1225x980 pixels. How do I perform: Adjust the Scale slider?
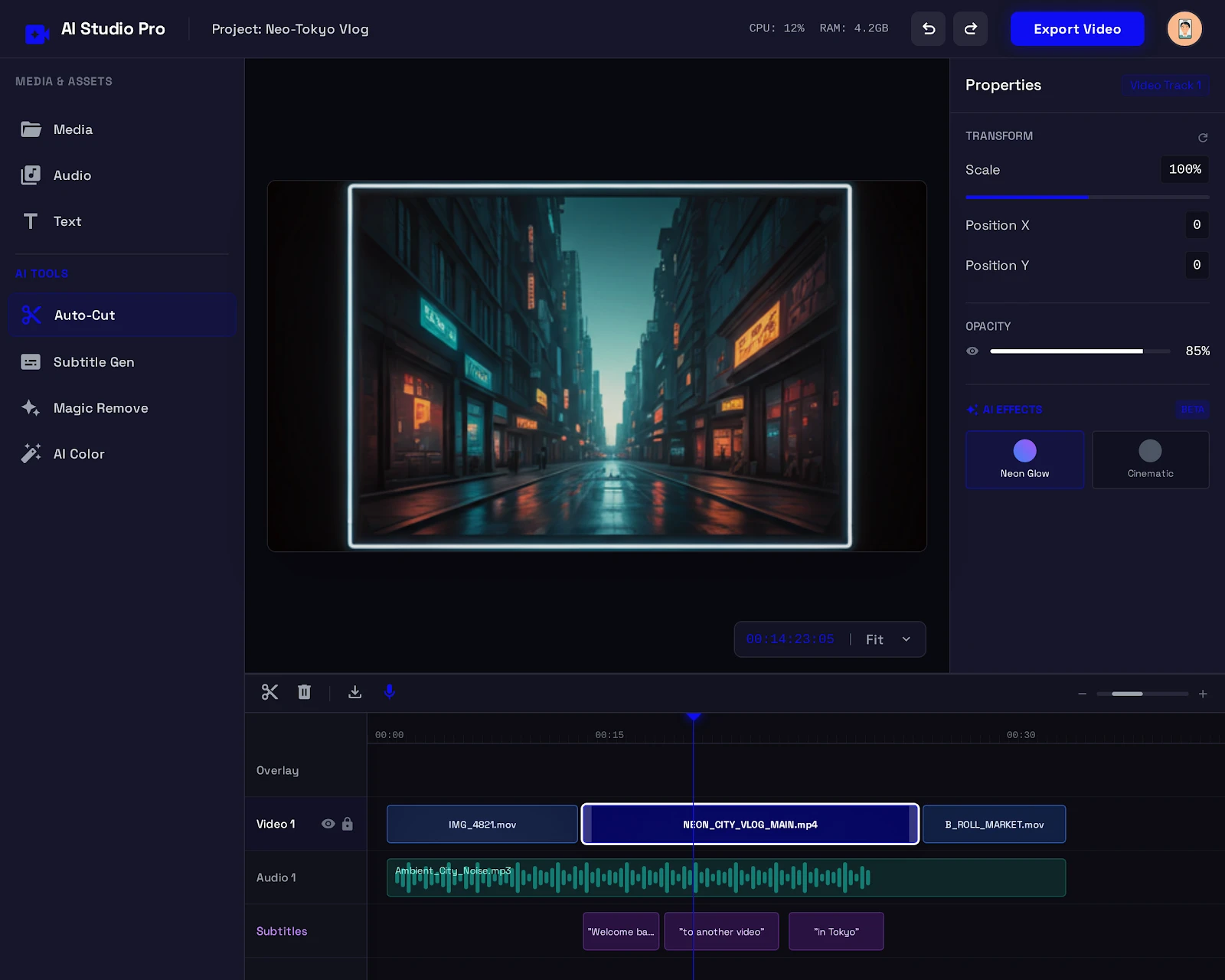1087,198
